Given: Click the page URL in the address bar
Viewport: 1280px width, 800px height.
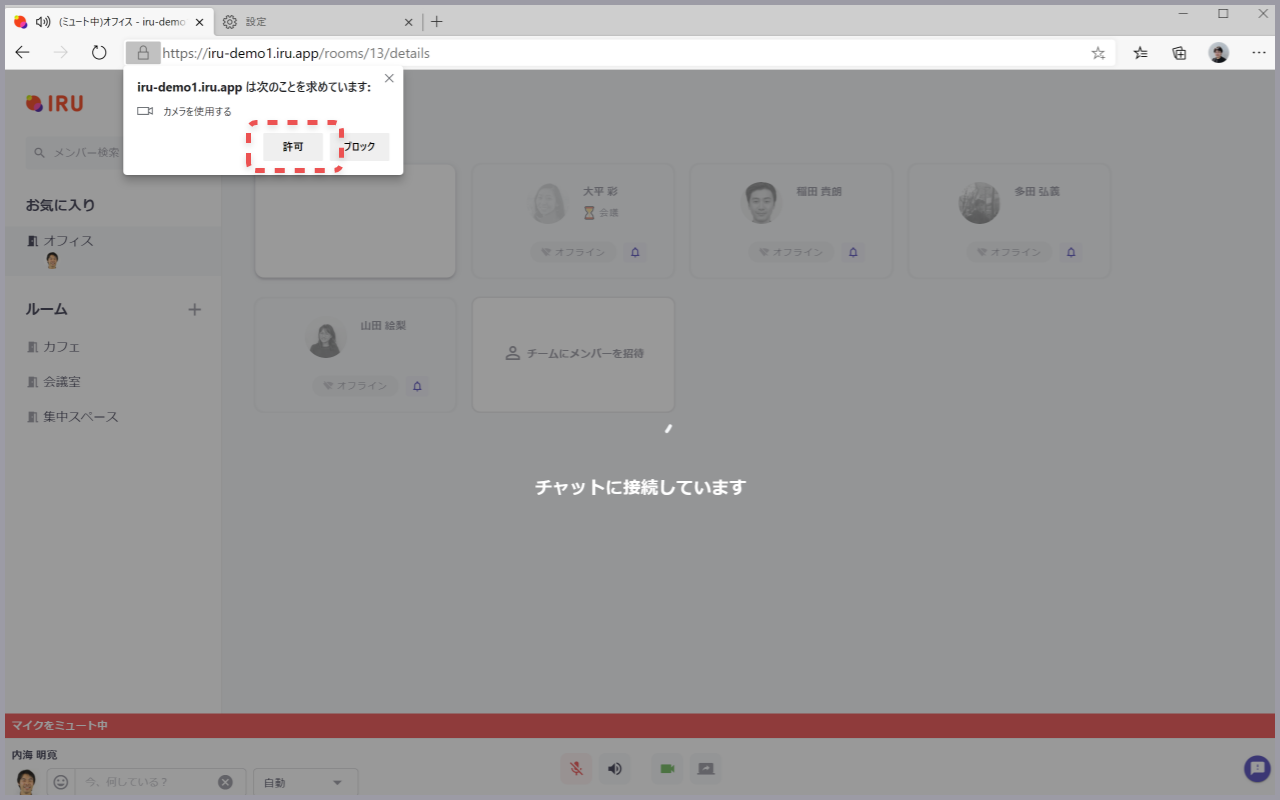Looking at the screenshot, I should tap(296, 53).
